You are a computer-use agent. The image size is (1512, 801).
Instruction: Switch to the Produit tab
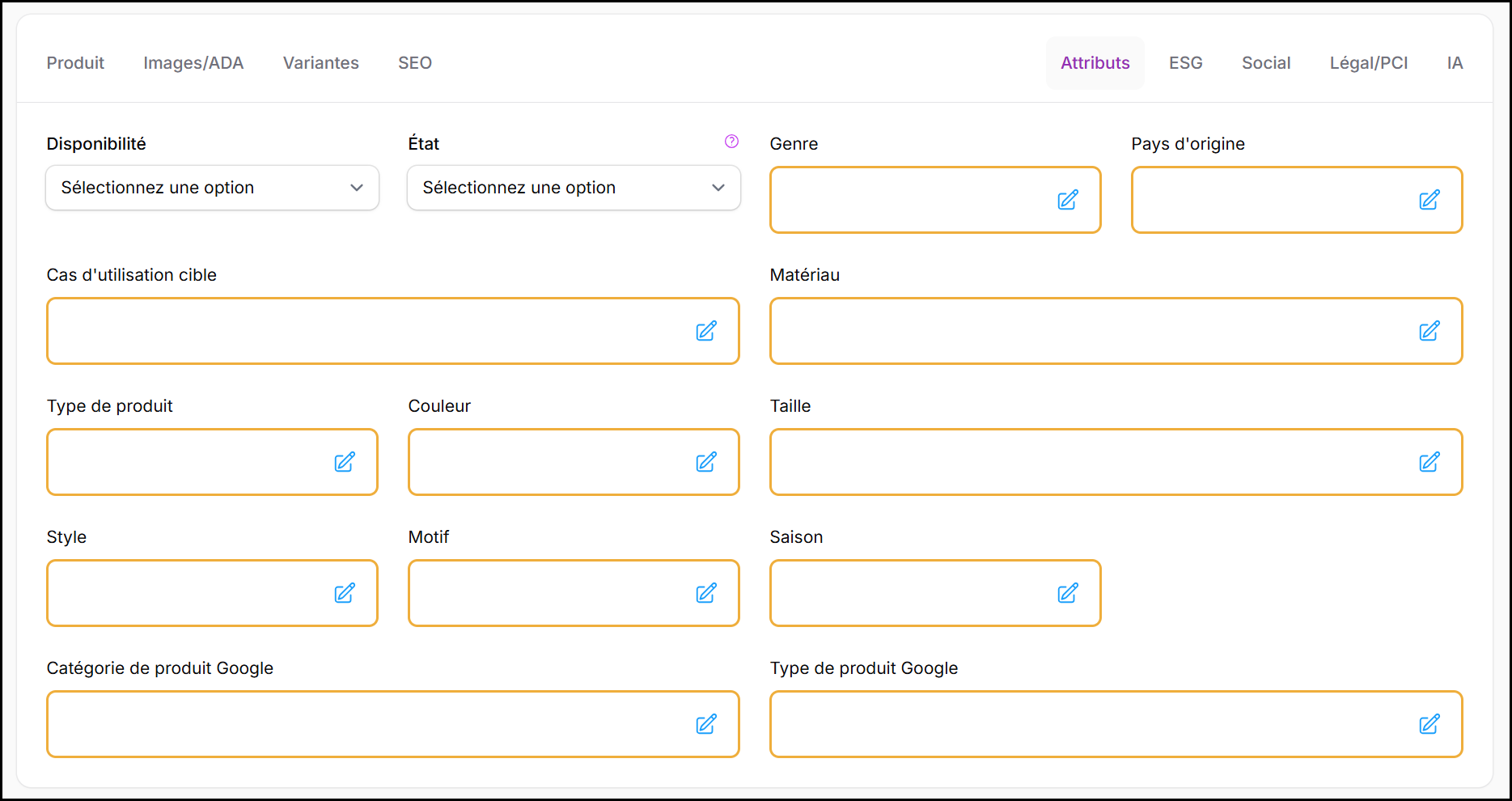pyautogui.click(x=75, y=63)
